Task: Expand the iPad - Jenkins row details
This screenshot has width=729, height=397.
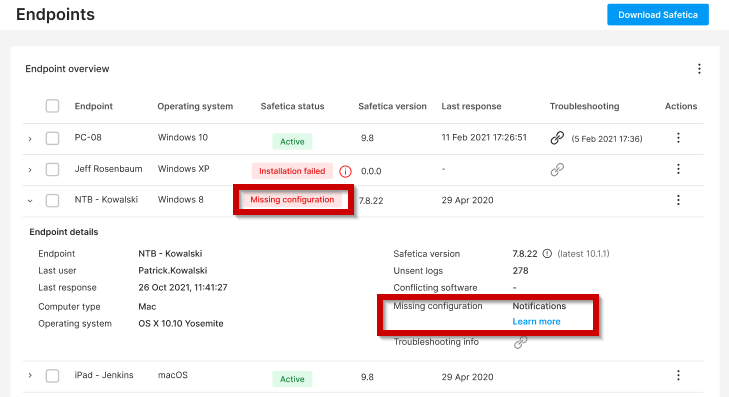Action: [30, 375]
